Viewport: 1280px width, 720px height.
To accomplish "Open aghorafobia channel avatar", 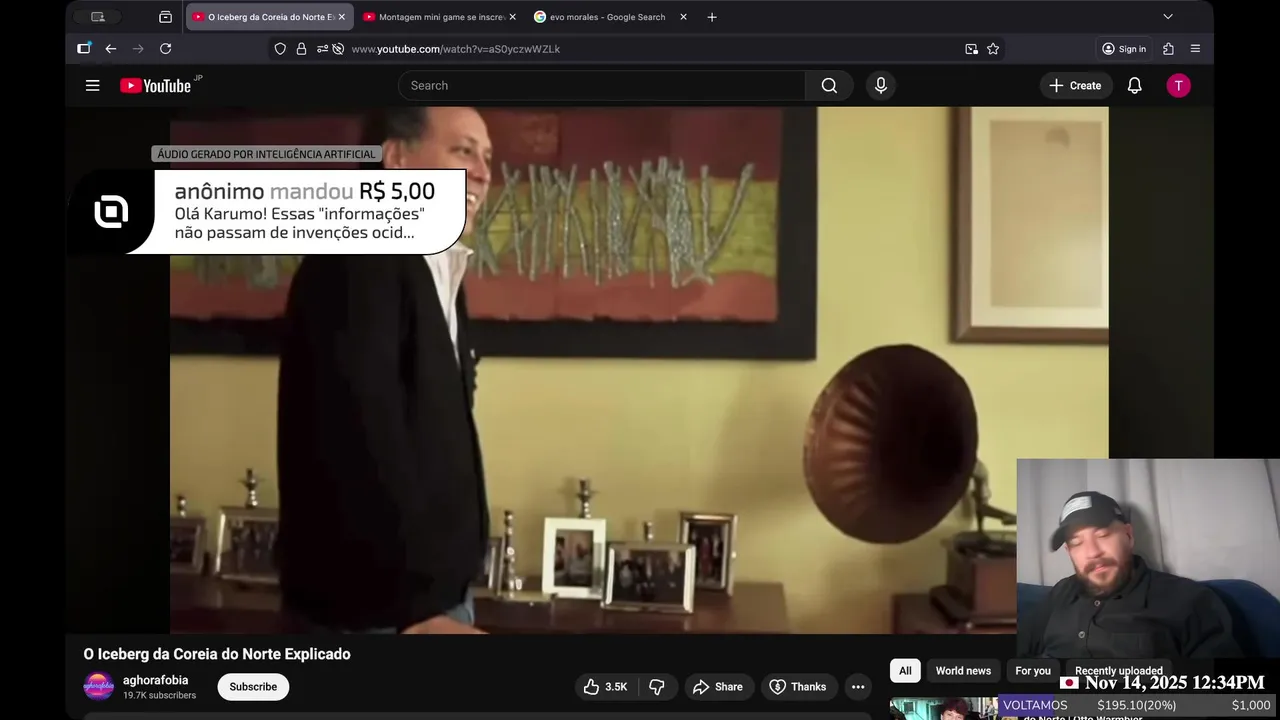I will (98, 687).
